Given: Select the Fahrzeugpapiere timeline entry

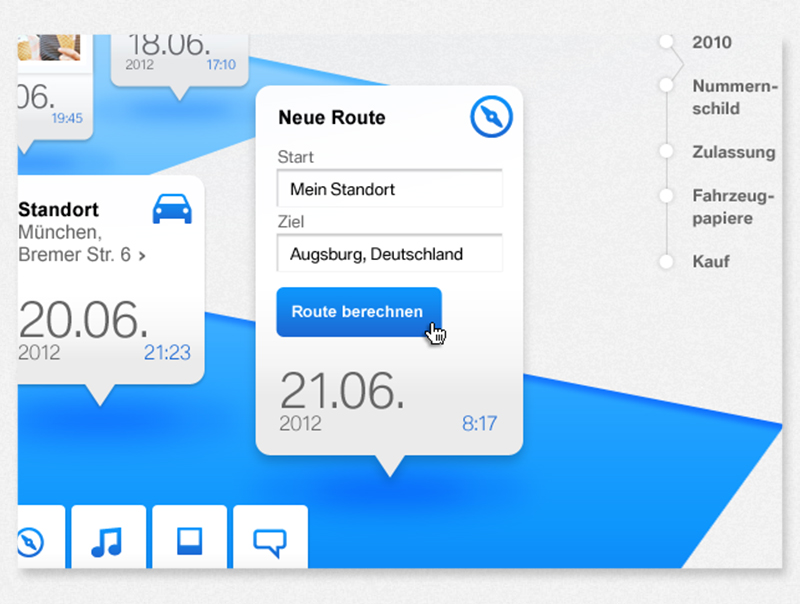Looking at the screenshot, I should click(x=735, y=207).
